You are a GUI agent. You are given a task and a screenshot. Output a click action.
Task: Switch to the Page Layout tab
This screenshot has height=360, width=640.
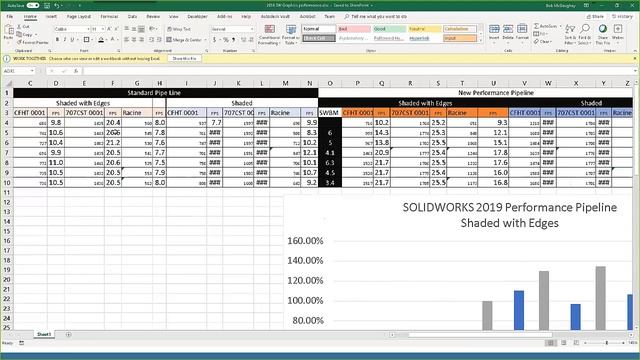(79, 16)
